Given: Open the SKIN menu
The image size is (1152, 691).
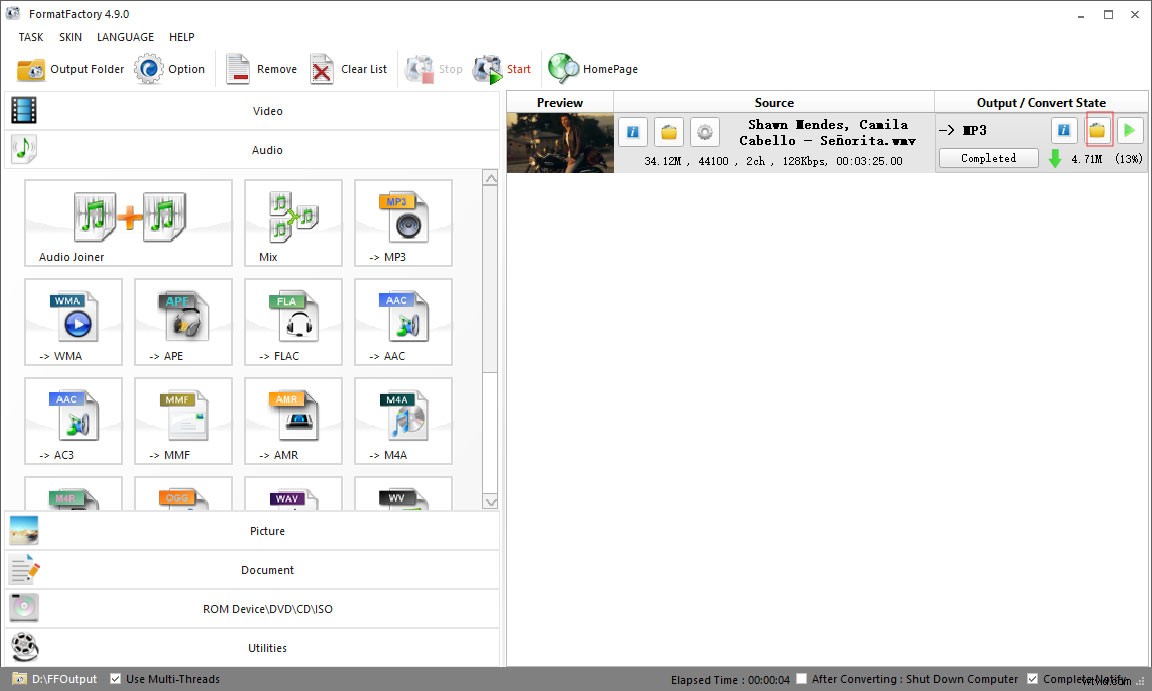Looking at the screenshot, I should [x=69, y=37].
